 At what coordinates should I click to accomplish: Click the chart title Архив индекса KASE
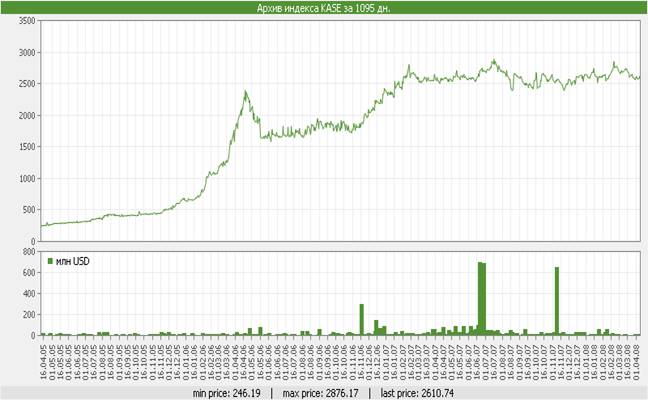(324, 8)
